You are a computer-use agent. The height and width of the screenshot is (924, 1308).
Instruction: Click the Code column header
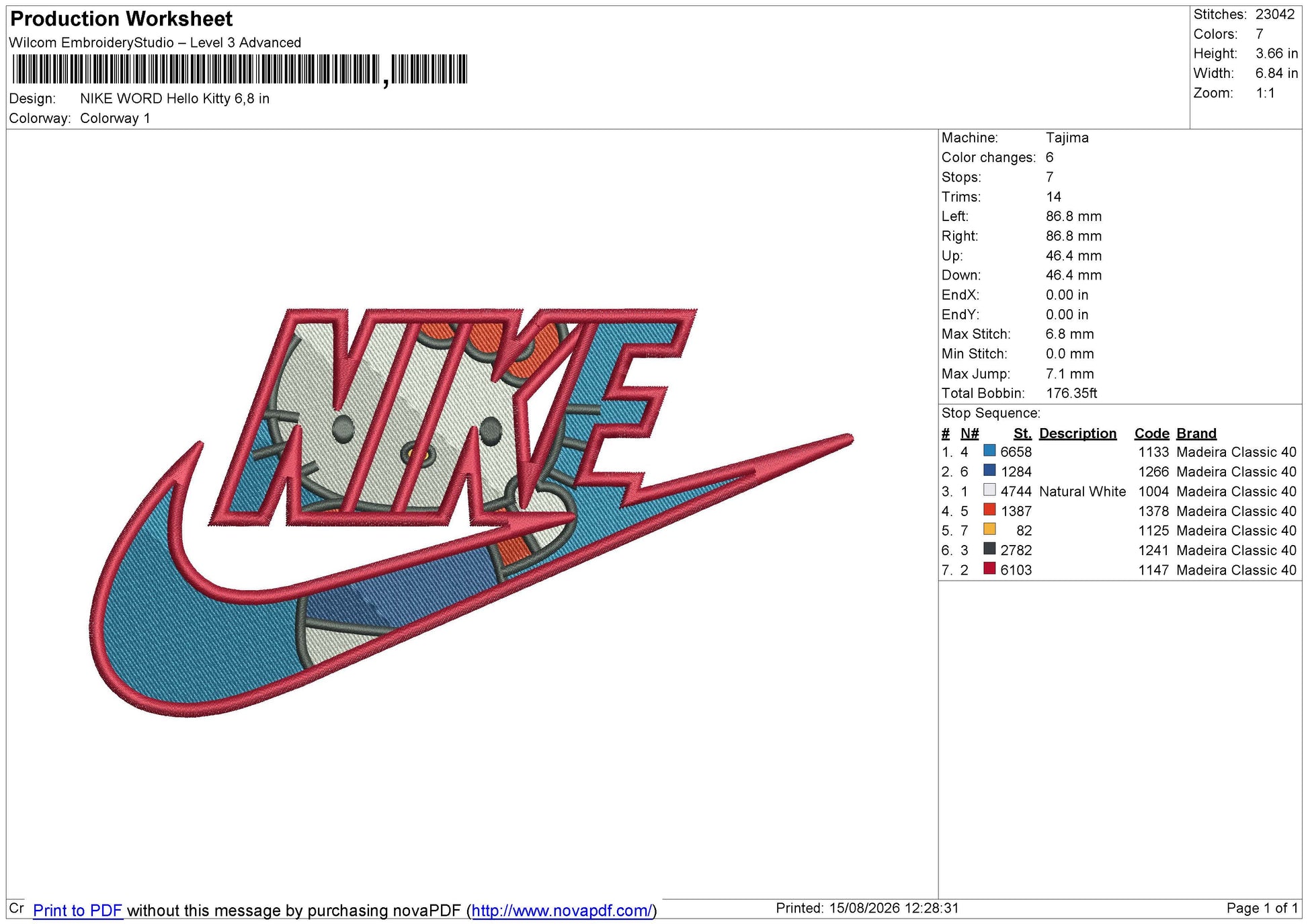point(1152,433)
